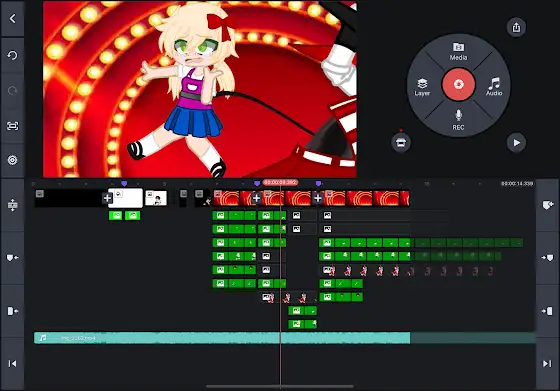Open project settings gear
The image size is (560, 391).
(x=12, y=160)
